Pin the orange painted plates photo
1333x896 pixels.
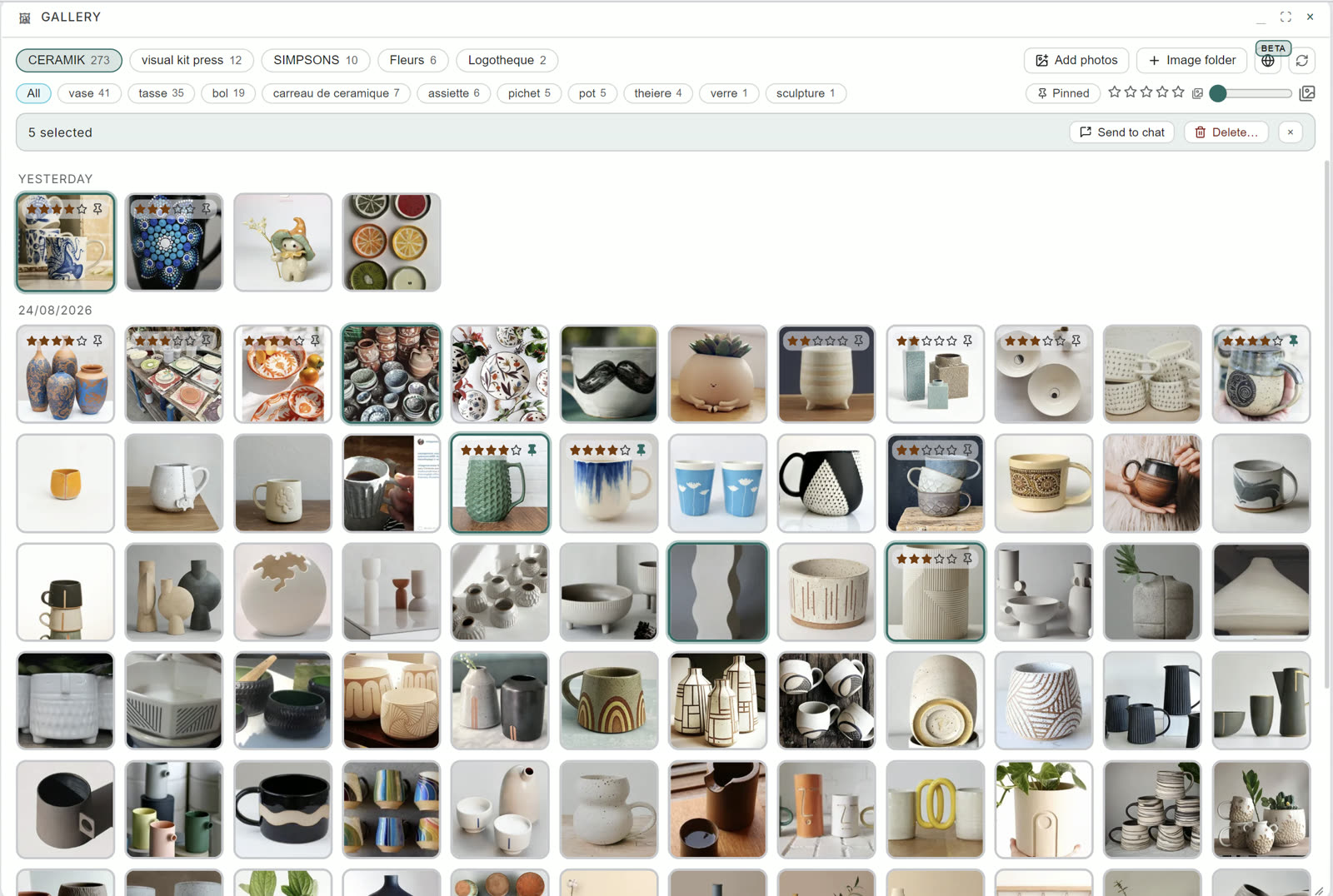tap(315, 341)
